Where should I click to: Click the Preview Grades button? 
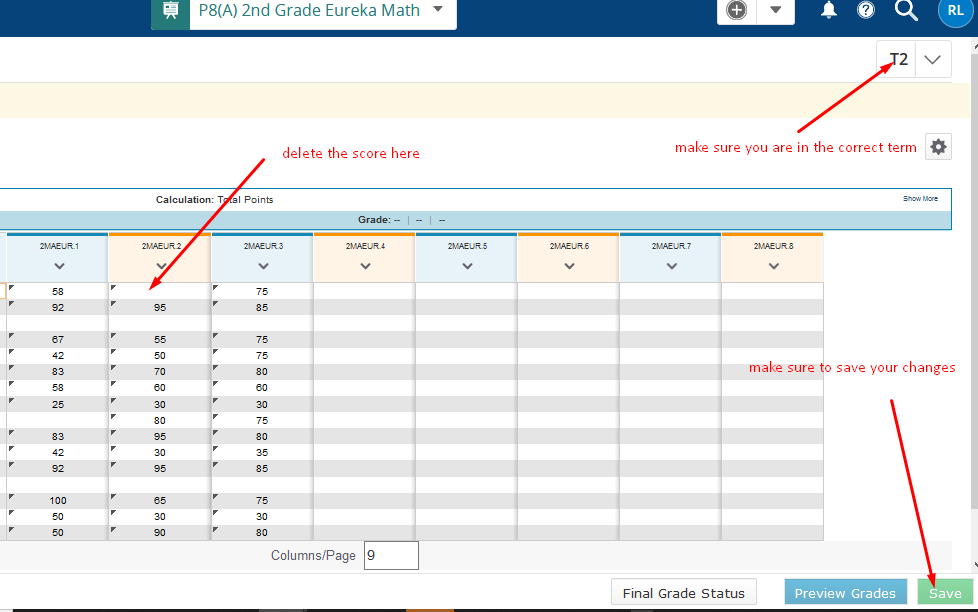[x=845, y=593]
